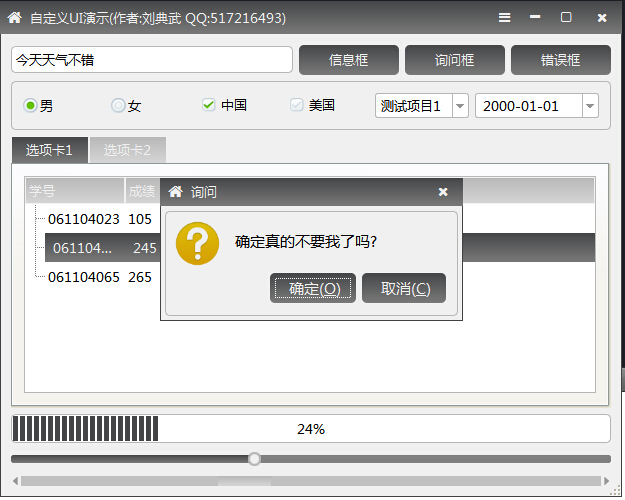Click the home icon in main title bar

[15, 18]
